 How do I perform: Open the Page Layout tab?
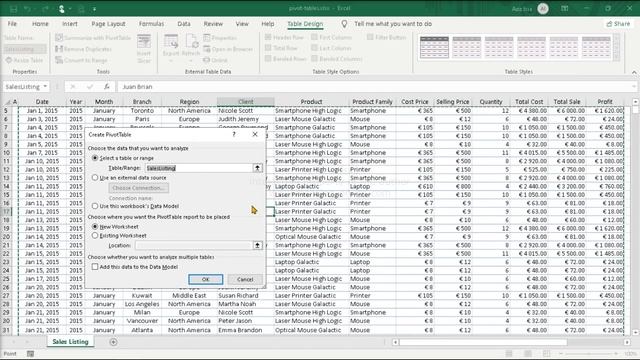[x=108, y=24]
